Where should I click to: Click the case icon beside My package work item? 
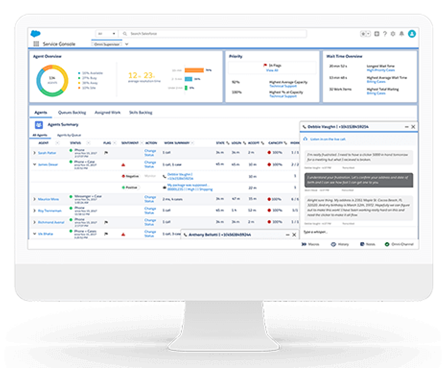point(164,187)
